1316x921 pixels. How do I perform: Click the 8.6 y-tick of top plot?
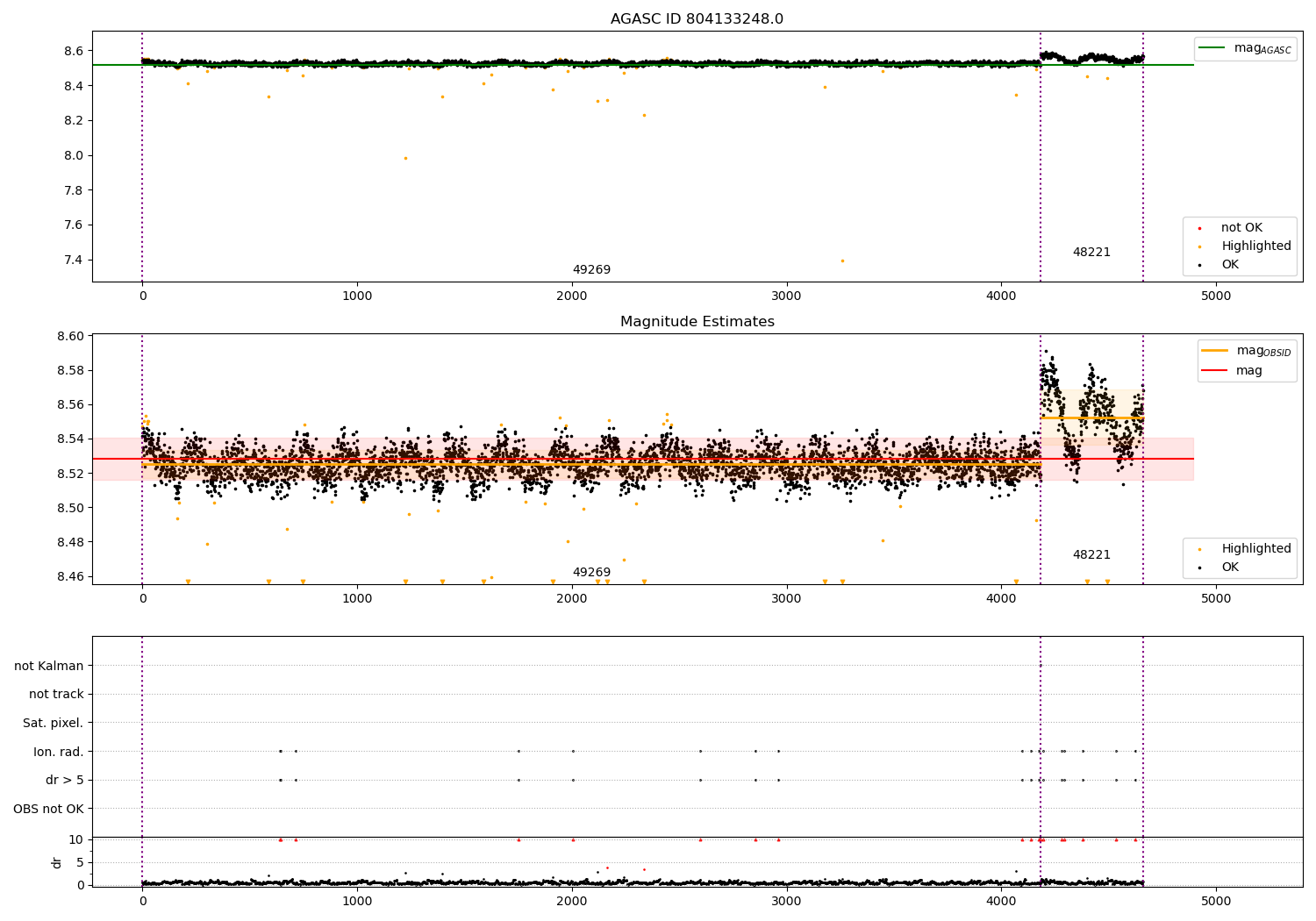pos(73,51)
